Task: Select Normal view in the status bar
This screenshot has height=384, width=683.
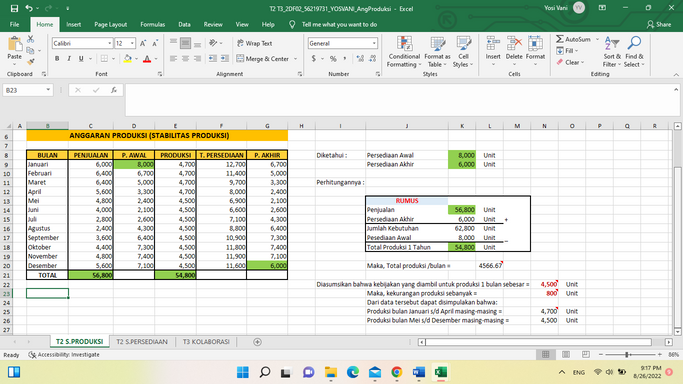Action: tap(545, 354)
